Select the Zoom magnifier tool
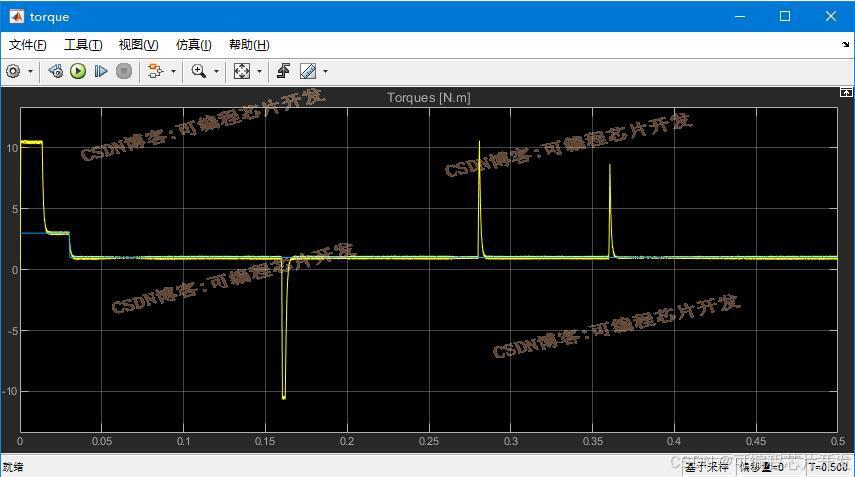 pos(199,71)
